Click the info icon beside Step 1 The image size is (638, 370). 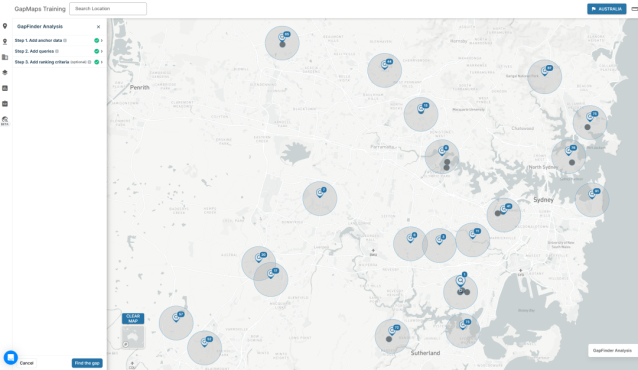65,40
